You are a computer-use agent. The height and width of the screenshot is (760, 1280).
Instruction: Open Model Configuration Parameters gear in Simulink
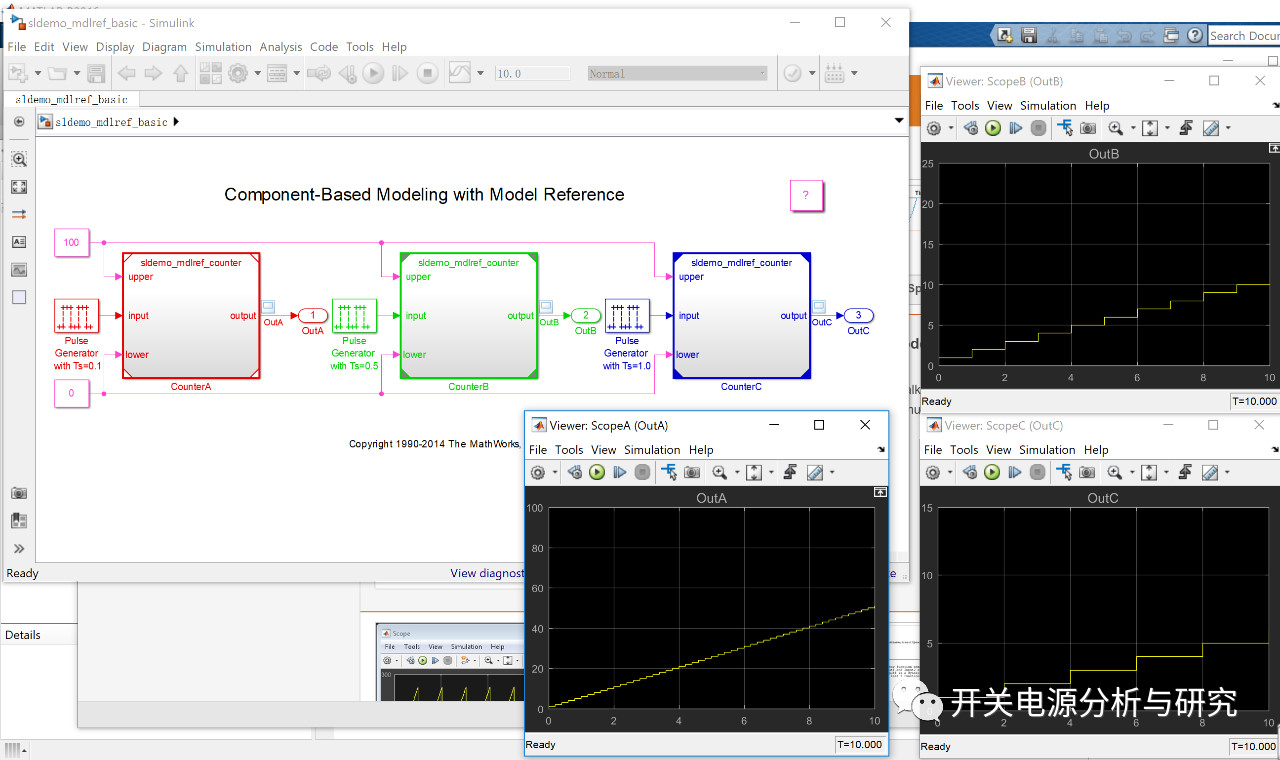[238, 73]
